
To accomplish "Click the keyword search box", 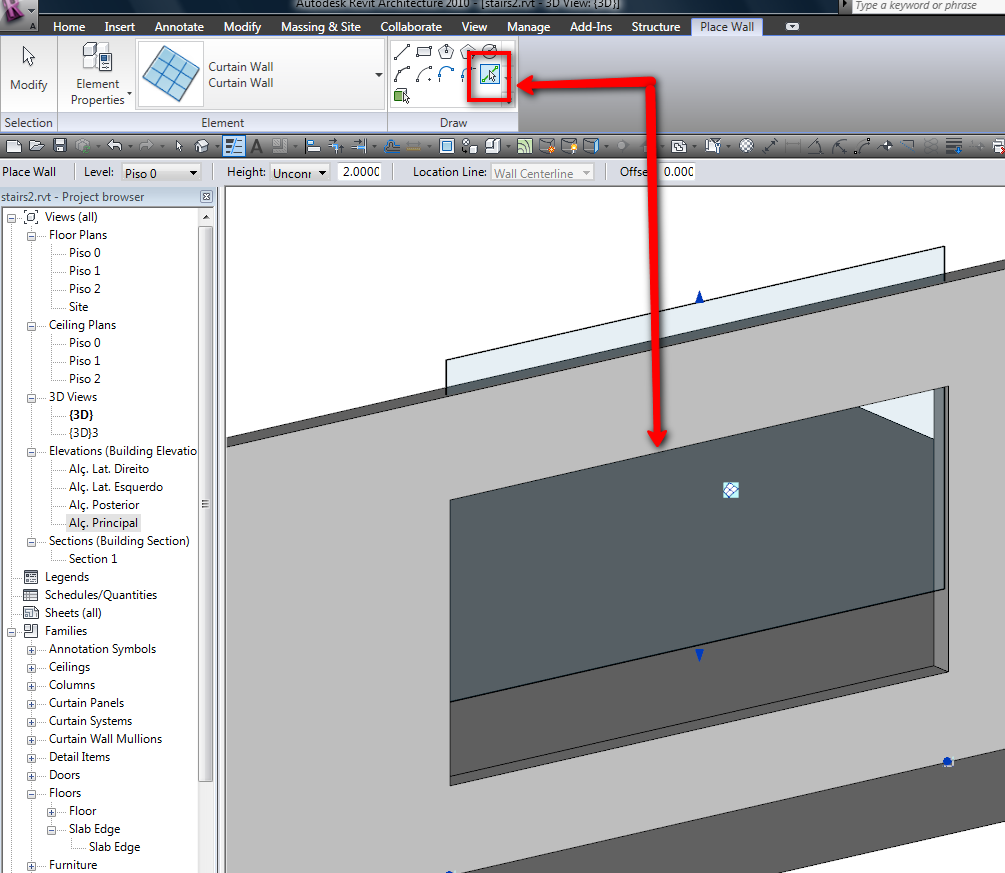I will 927,6.
